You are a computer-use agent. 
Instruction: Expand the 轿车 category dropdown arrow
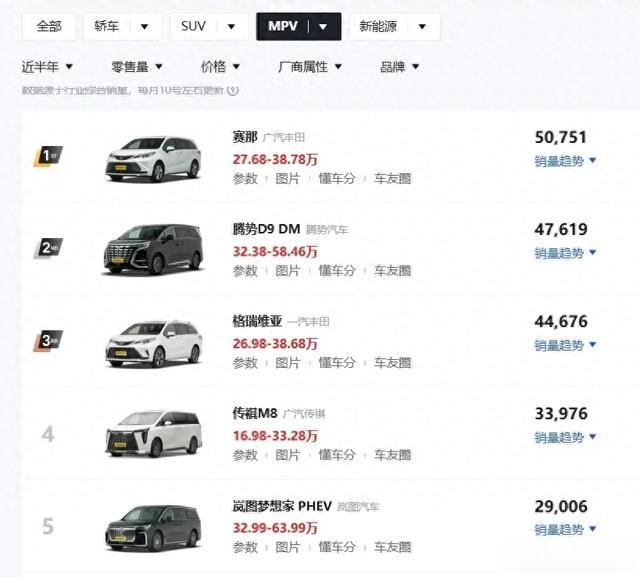144,27
